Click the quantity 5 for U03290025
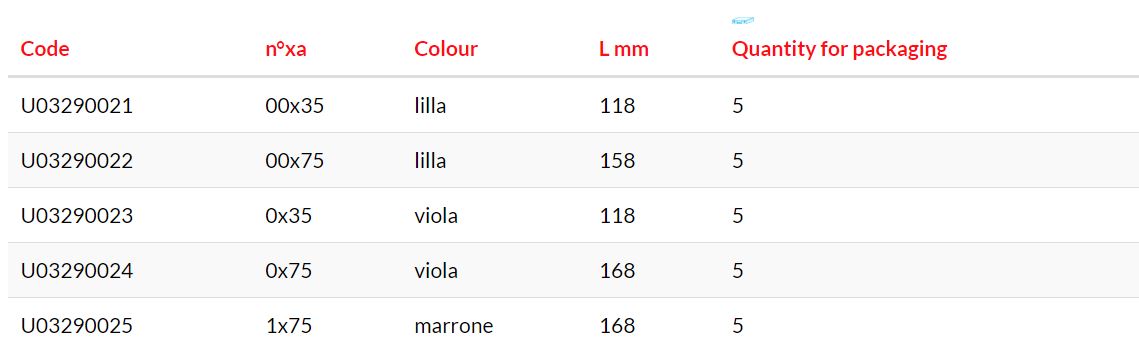The width and height of the screenshot is (1139, 361). 738,326
